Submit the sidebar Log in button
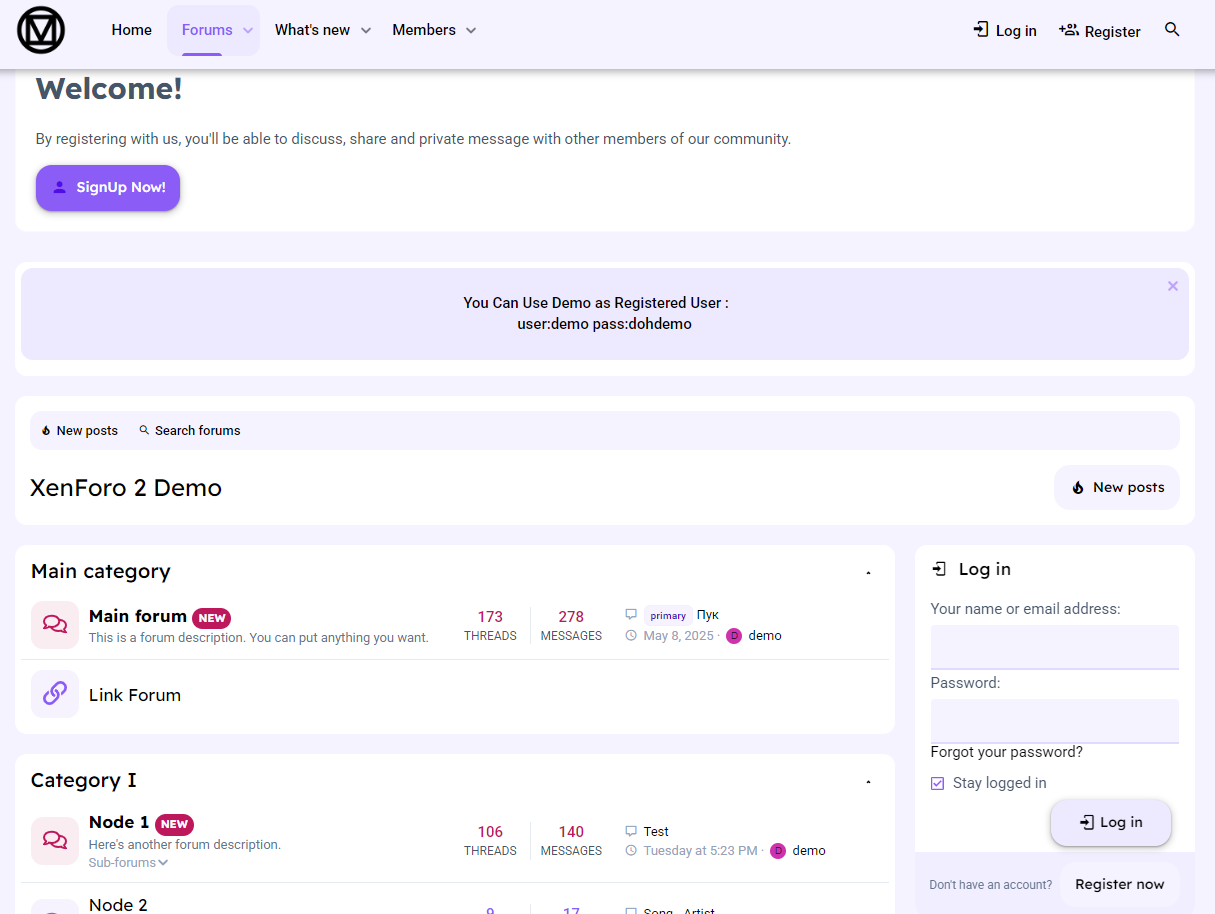 click(1111, 822)
